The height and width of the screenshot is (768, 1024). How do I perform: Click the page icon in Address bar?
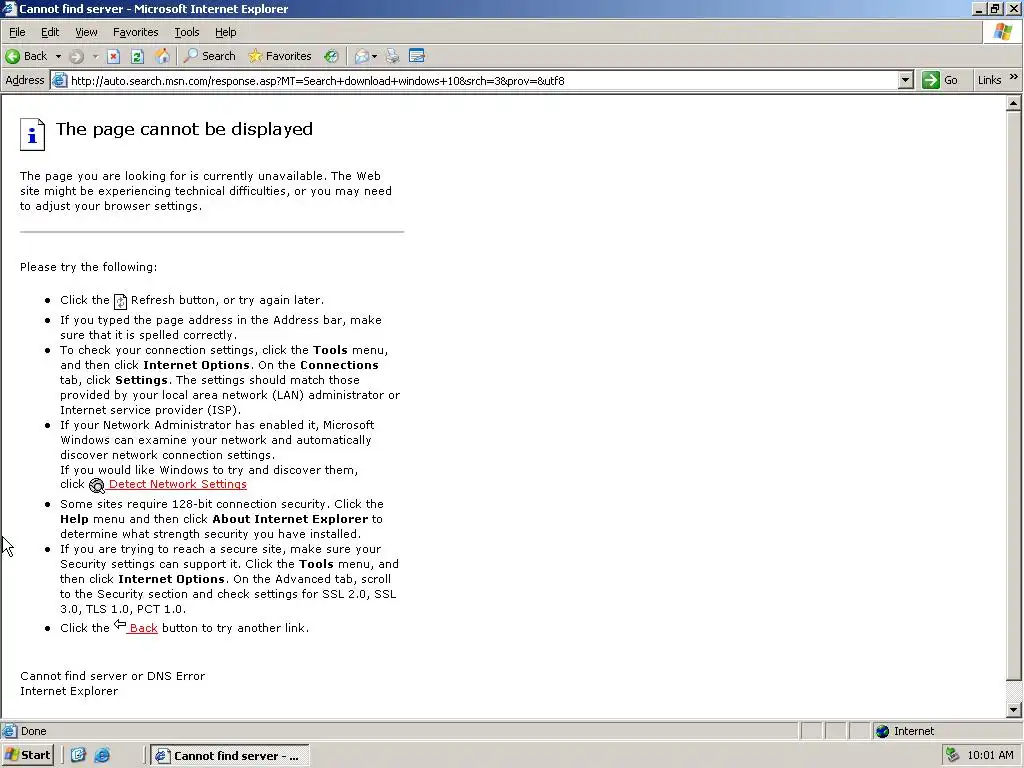click(59, 80)
